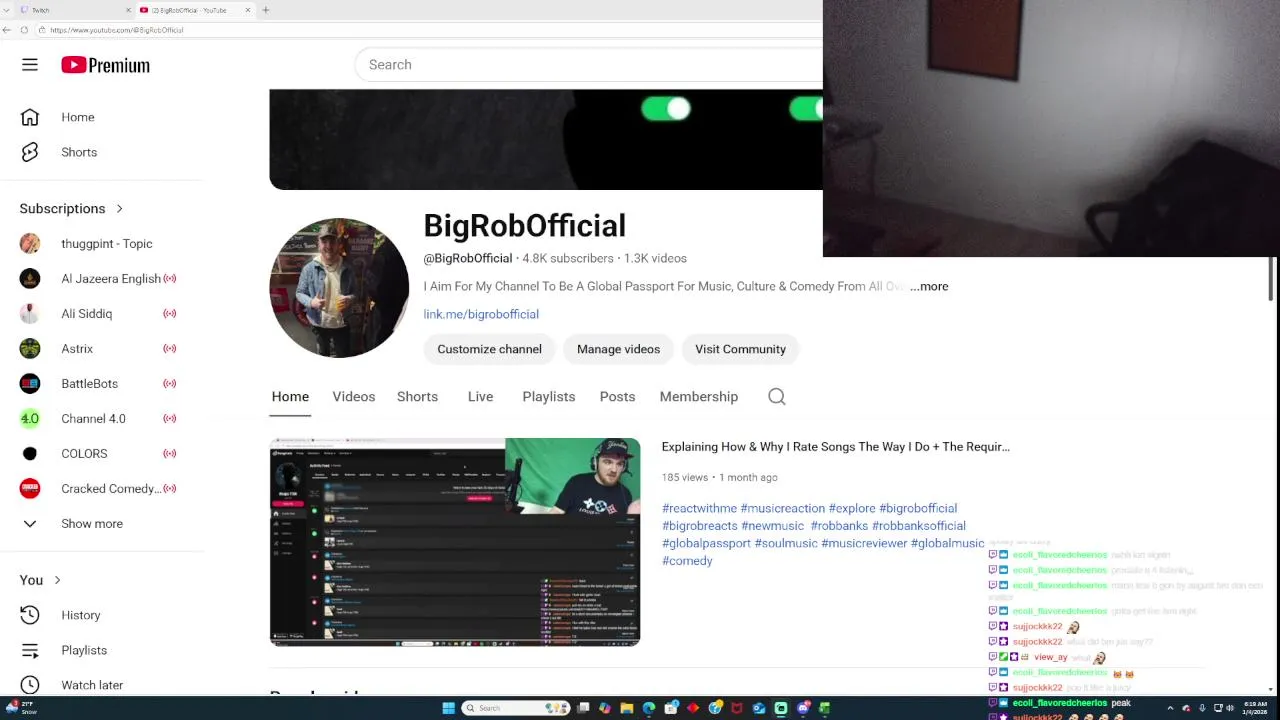Open a new browser tab
The width and height of the screenshot is (1280, 720).
tap(265, 10)
